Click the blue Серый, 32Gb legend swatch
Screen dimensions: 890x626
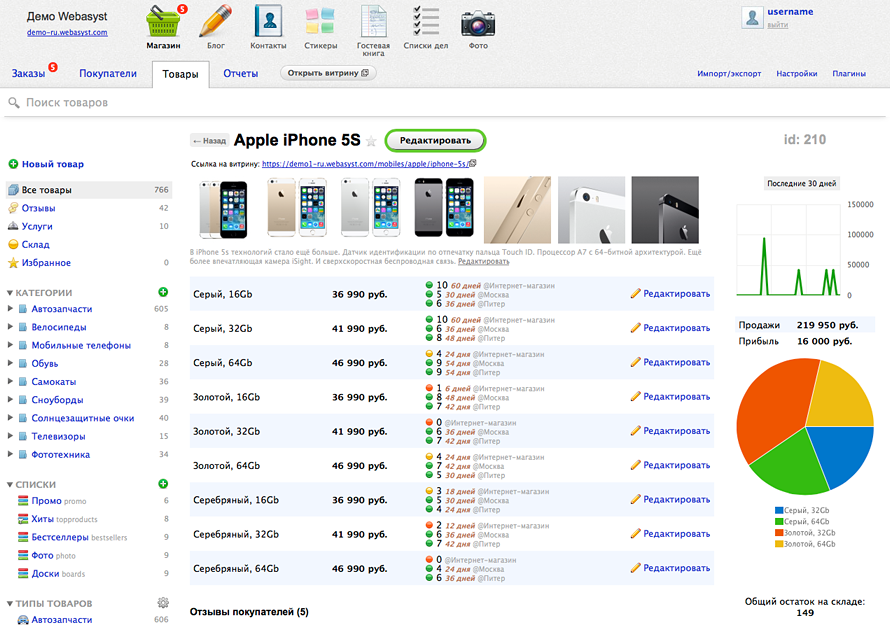click(779, 510)
